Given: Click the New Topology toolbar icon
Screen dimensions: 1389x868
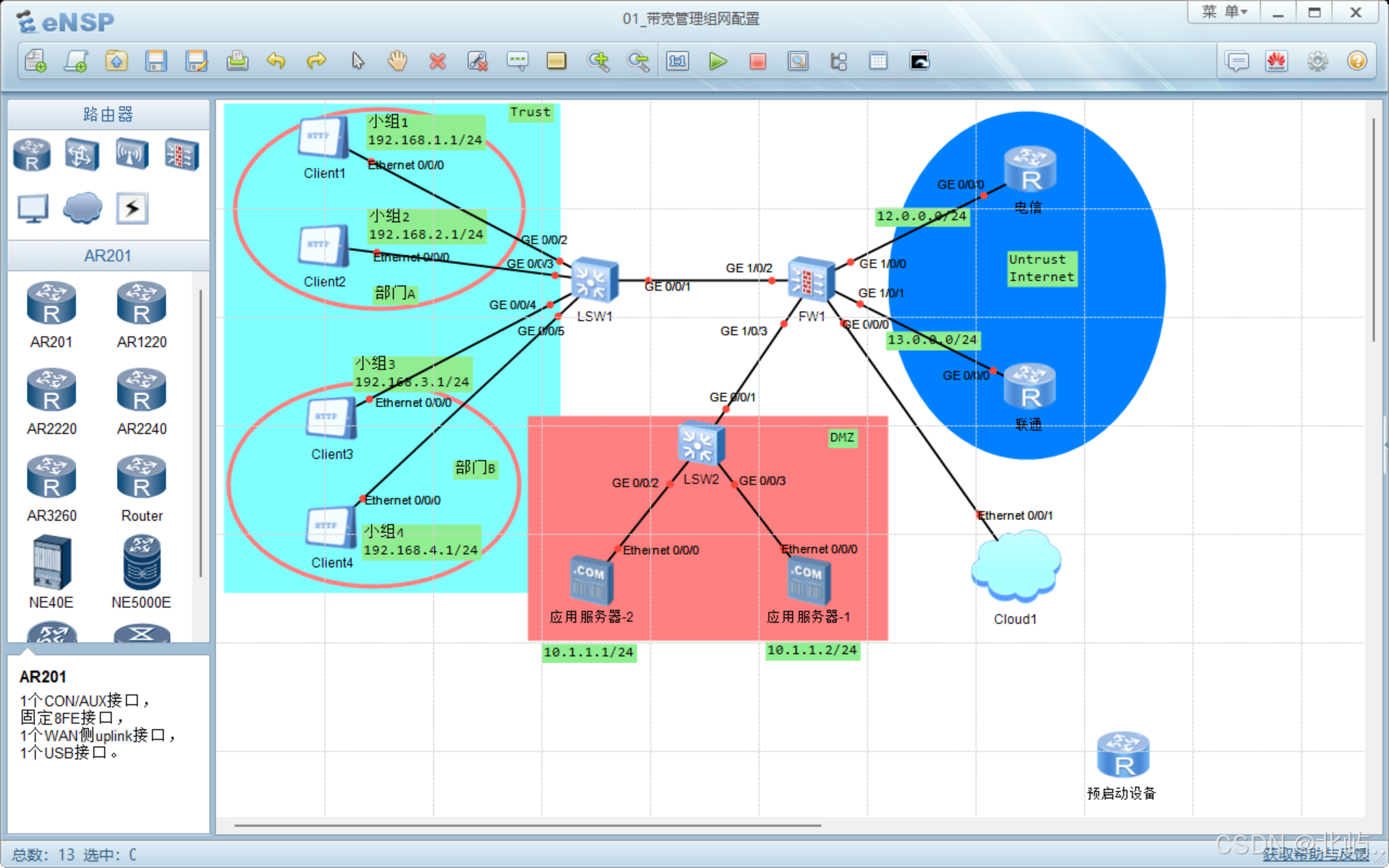Looking at the screenshot, I should (35, 61).
